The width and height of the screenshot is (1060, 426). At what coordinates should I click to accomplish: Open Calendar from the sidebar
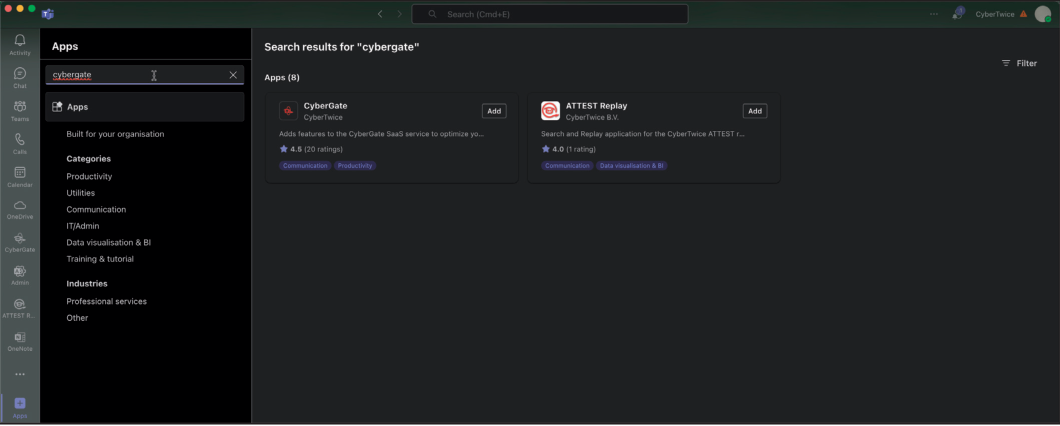point(20,177)
